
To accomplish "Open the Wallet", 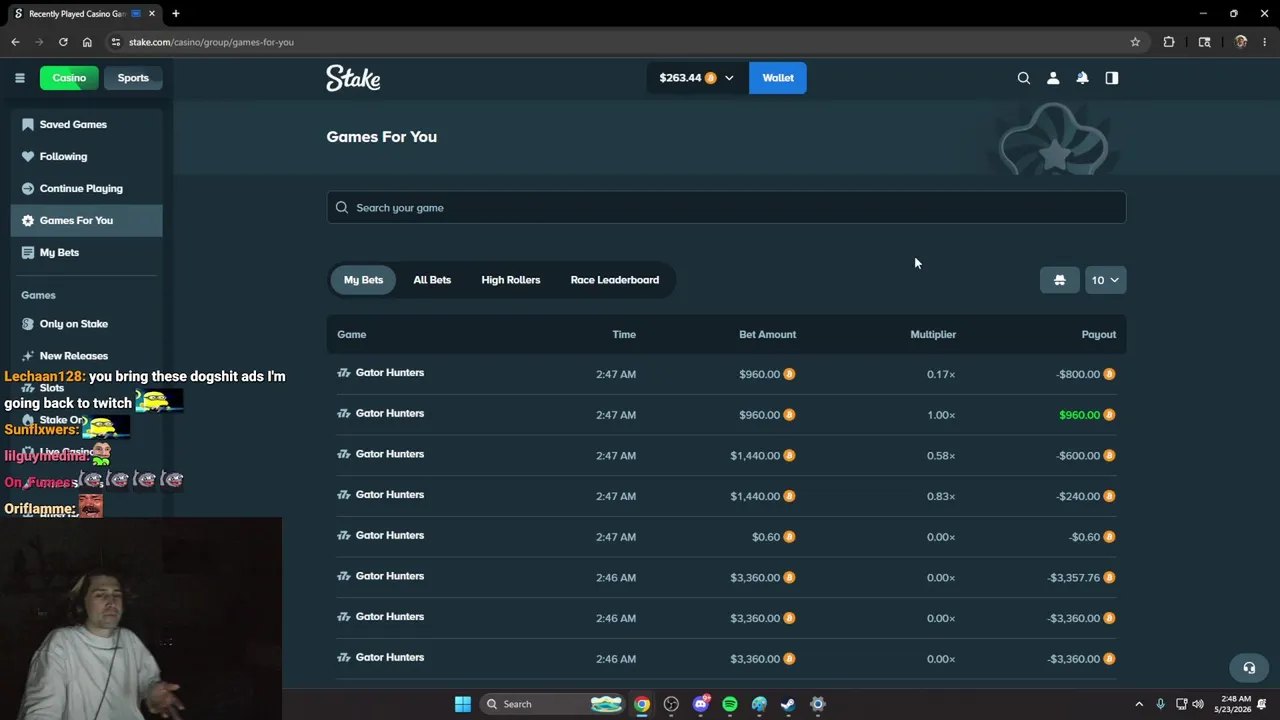I will (x=778, y=78).
